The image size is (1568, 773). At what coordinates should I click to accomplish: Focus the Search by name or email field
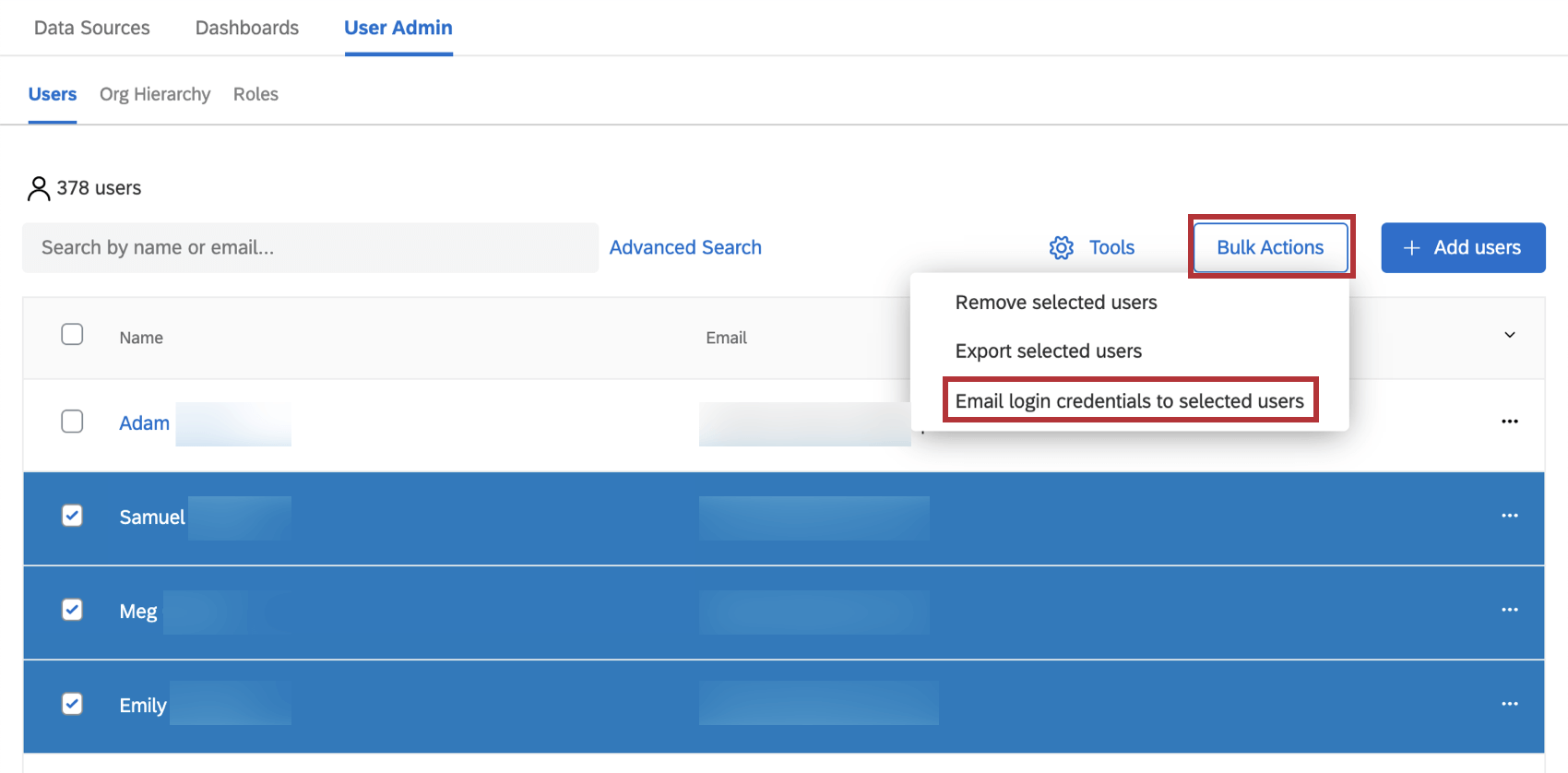click(x=311, y=247)
